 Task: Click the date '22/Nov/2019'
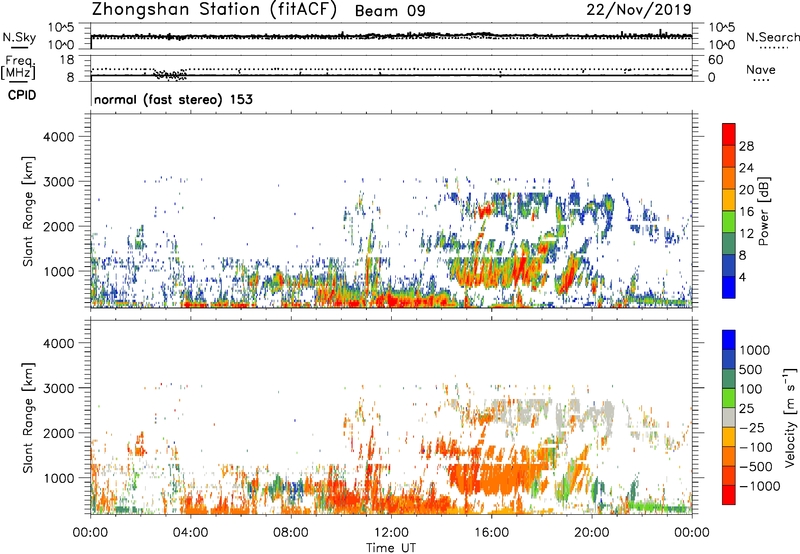[639, 10]
